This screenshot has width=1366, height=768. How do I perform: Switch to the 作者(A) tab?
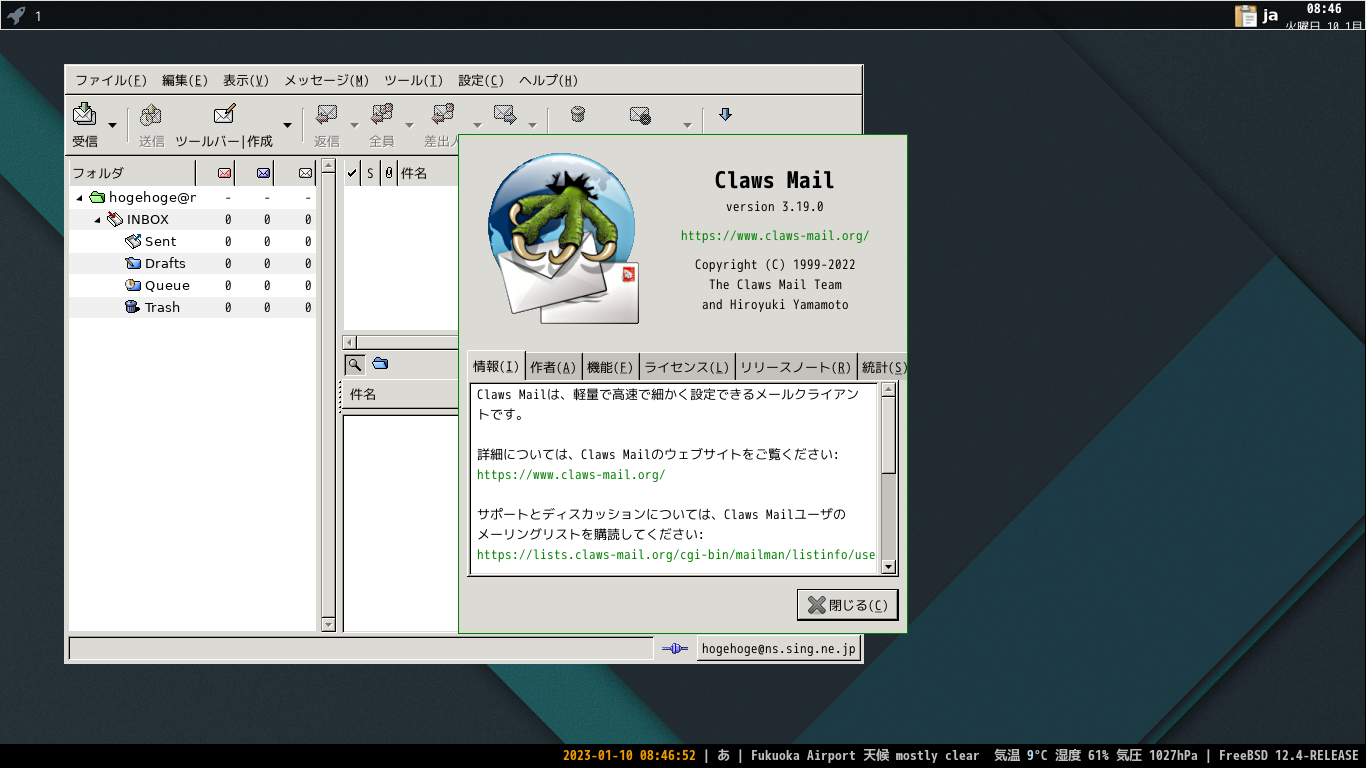point(553,368)
